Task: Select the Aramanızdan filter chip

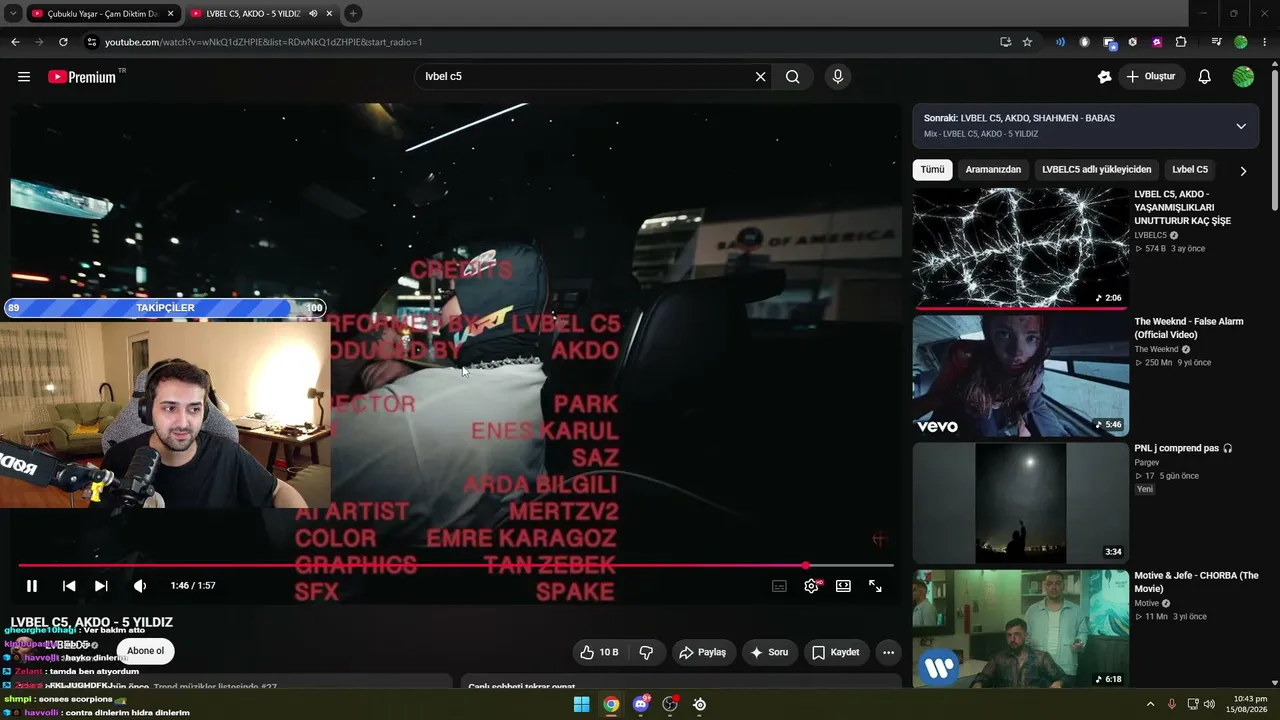Action: [x=993, y=170]
